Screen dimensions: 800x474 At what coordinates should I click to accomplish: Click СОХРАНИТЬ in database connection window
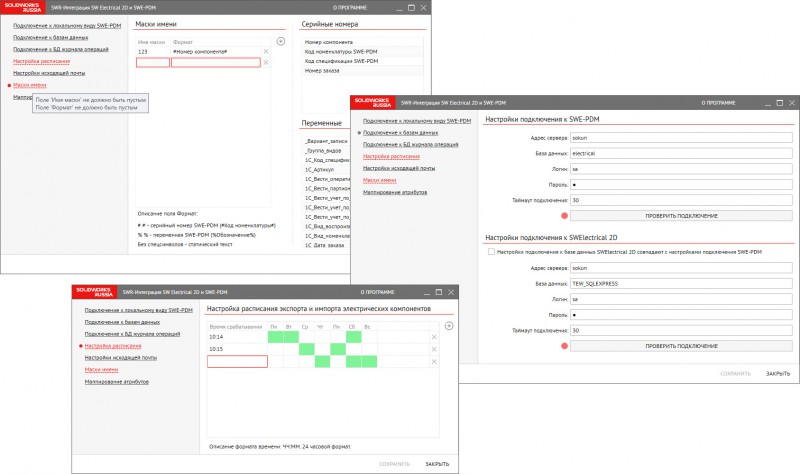pyautogui.click(x=735, y=374)
